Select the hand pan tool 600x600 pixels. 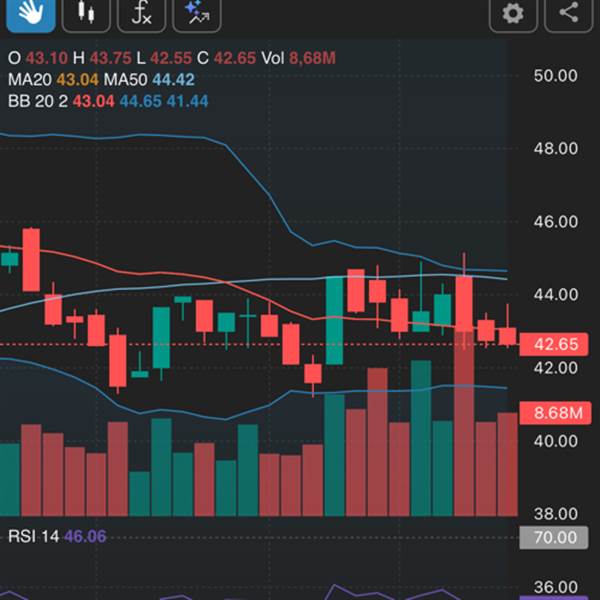[28, 13]
